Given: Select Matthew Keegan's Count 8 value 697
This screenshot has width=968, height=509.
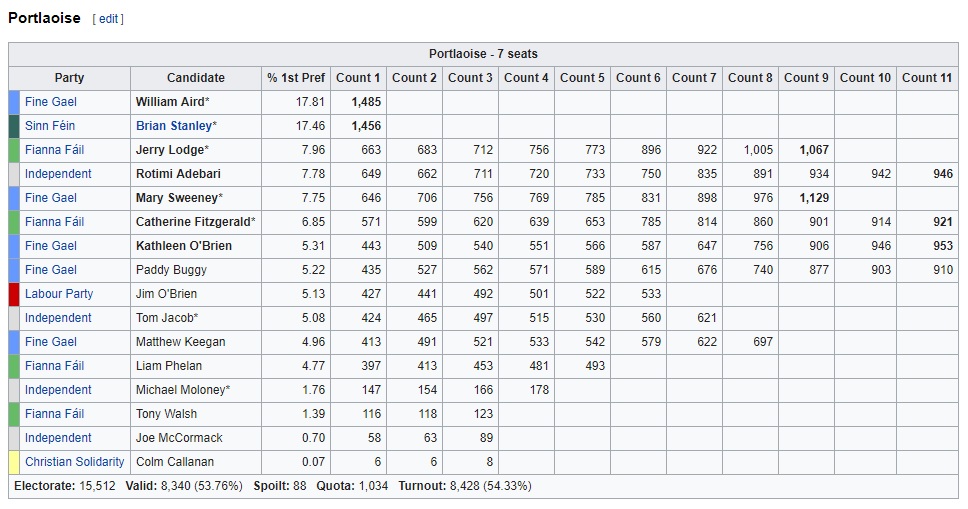Looking at the screenshot, I should (762, 342).
